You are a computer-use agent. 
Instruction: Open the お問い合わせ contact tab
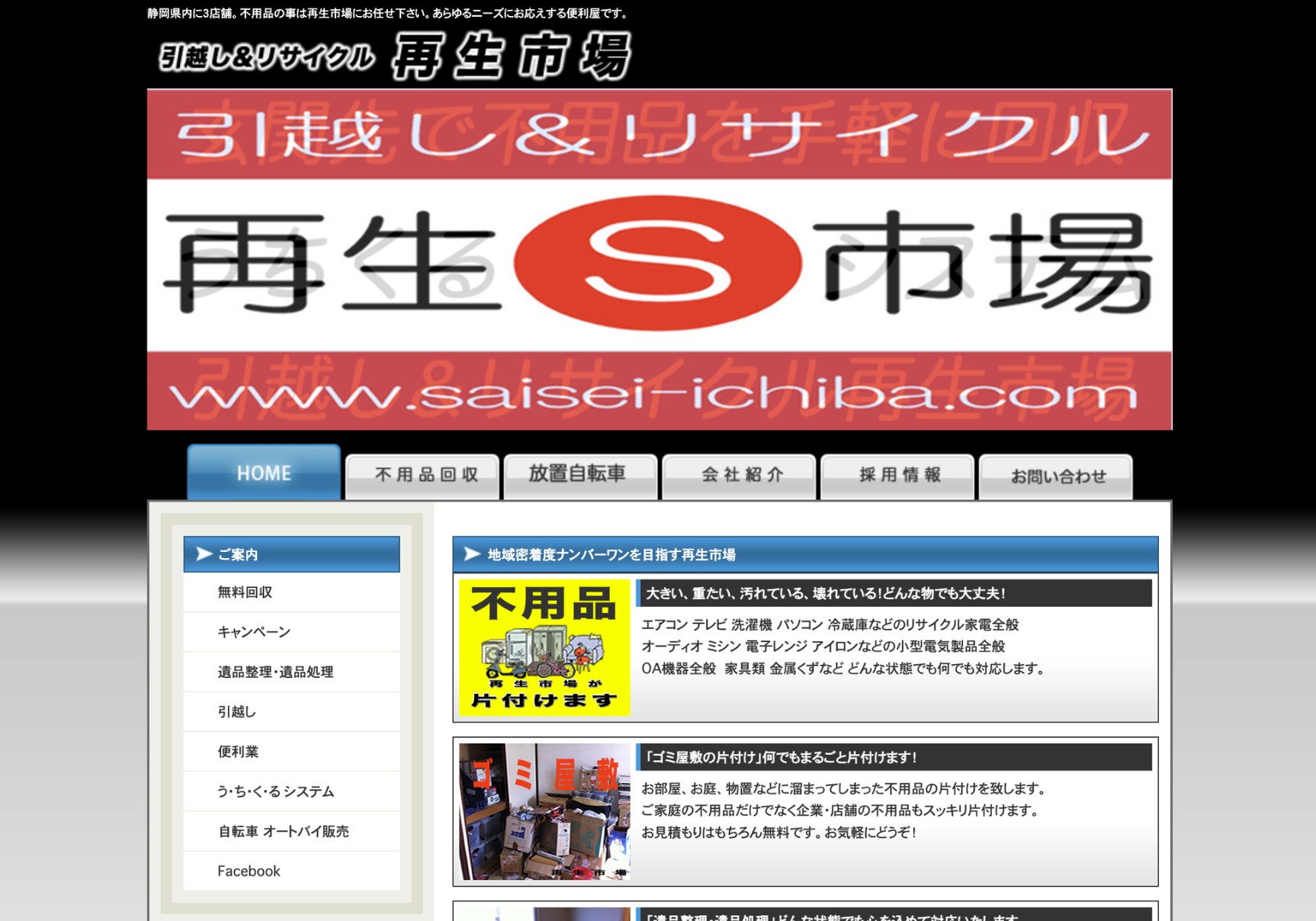pyautogui.click(x=1055, y=477)
